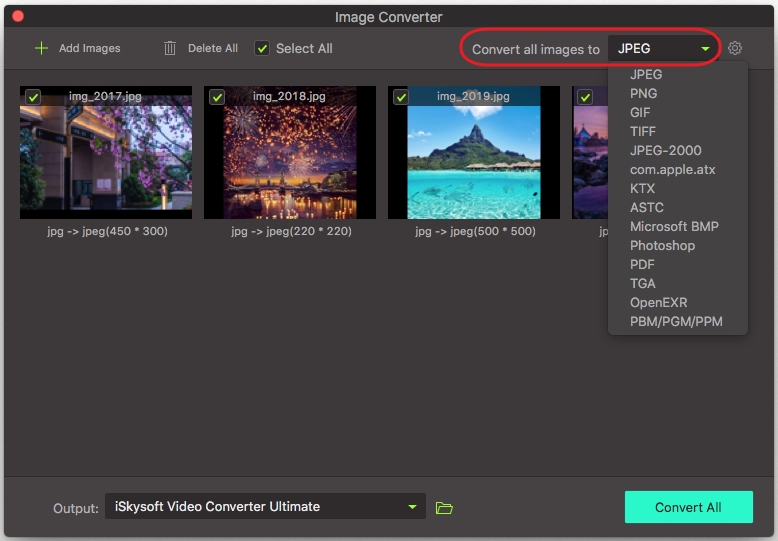Select TIFF in the format list
The height and width of the screenshot is (541, 778).
(x=643, y=131)
